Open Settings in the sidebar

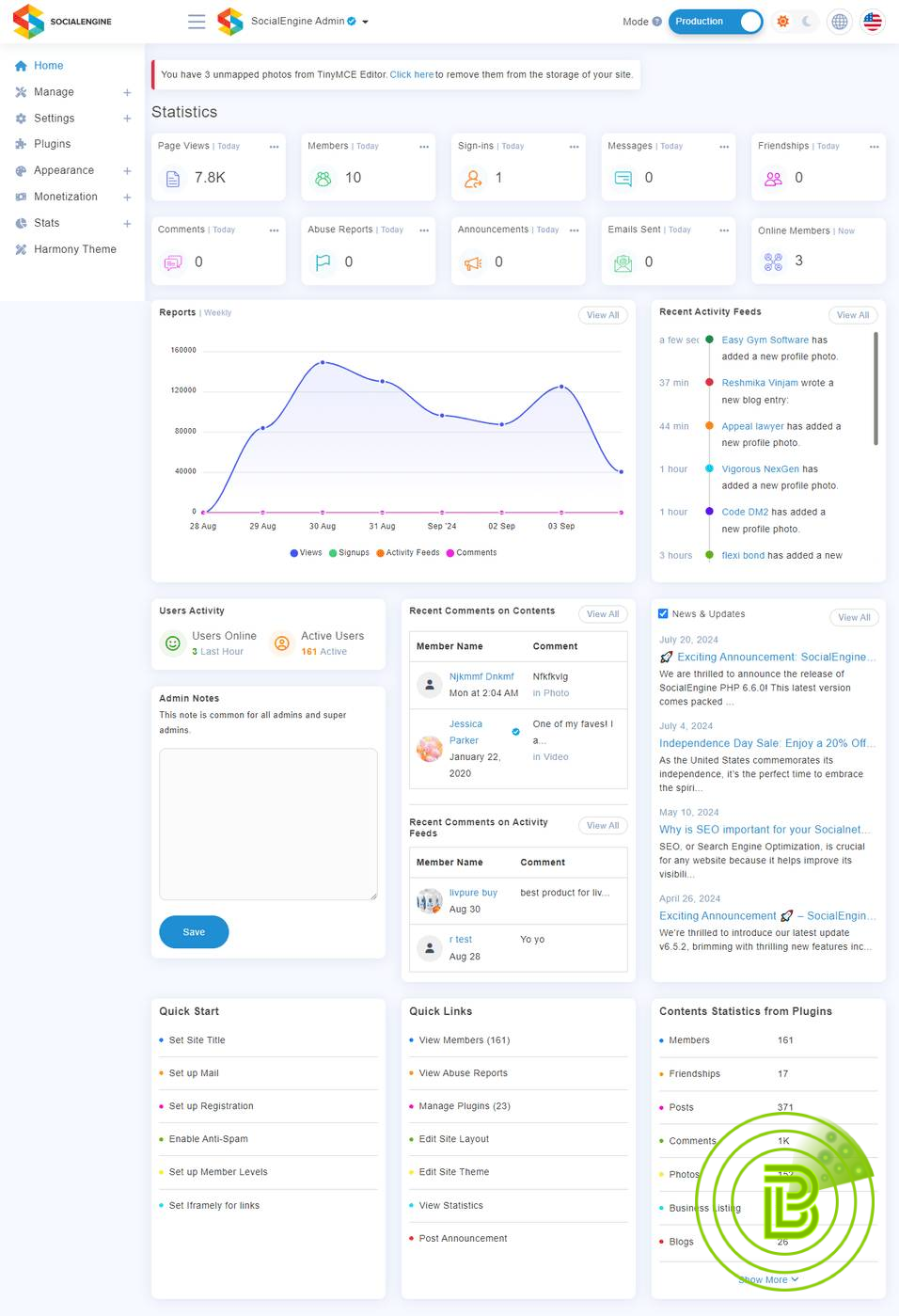coord(54,119)
